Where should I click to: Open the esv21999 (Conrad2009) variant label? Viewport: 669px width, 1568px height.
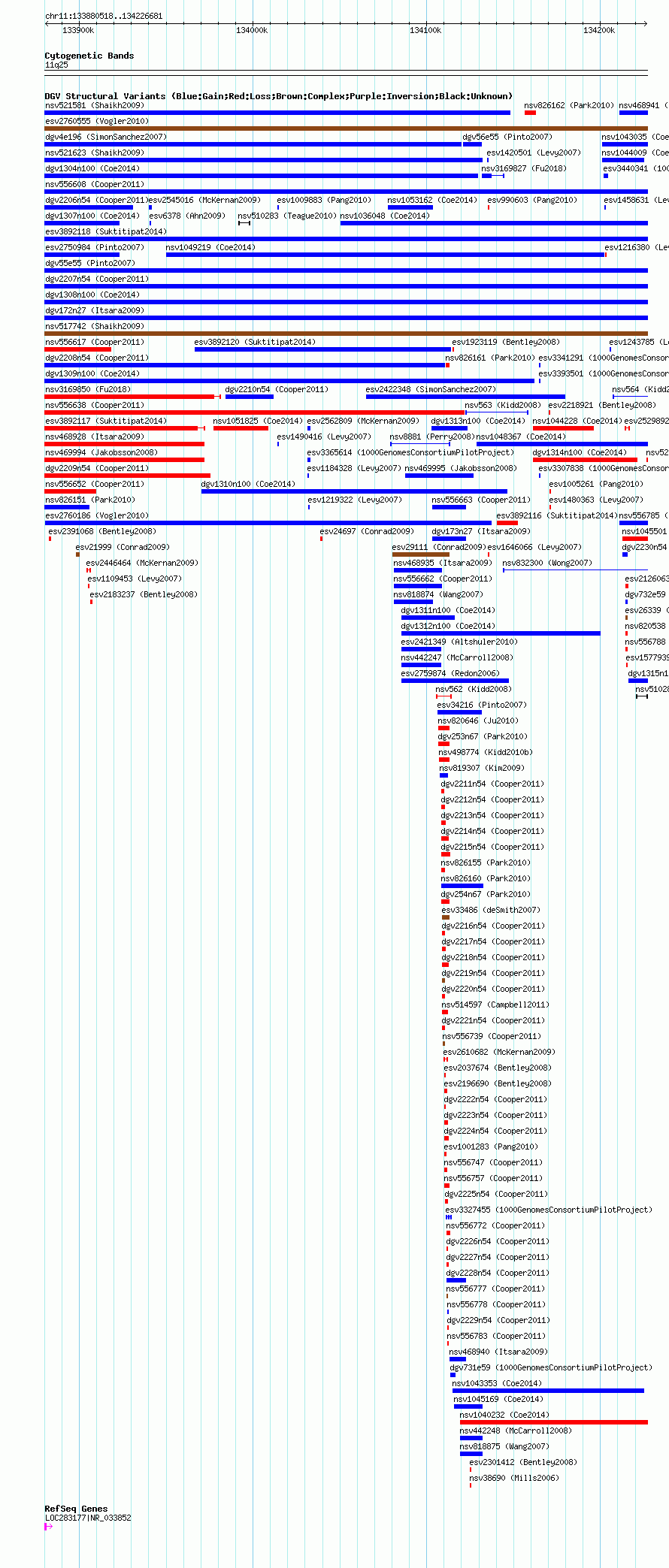point(123,548)
